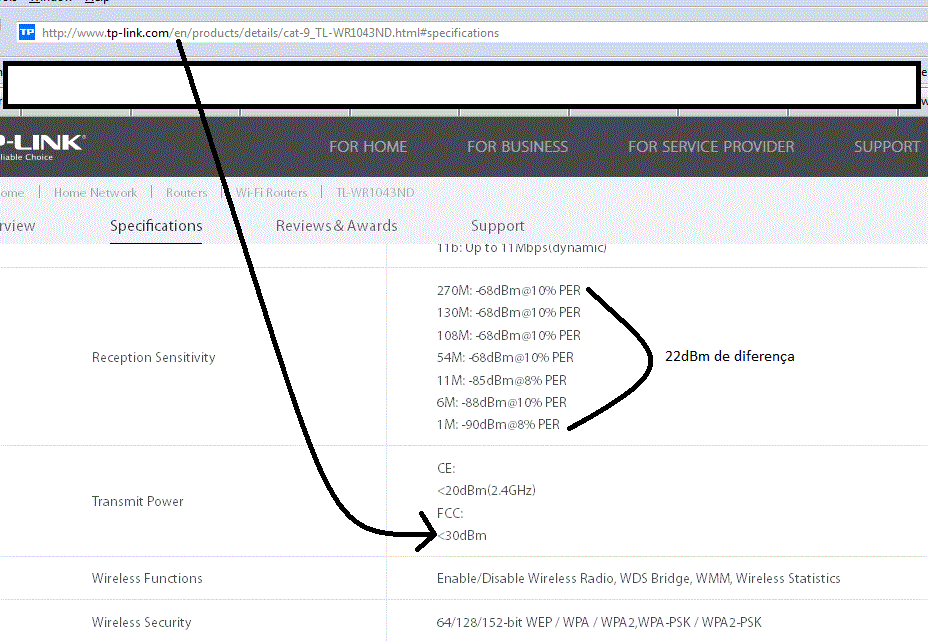
Task: Click the TP-LINK logo
Action: pos(41,147)
